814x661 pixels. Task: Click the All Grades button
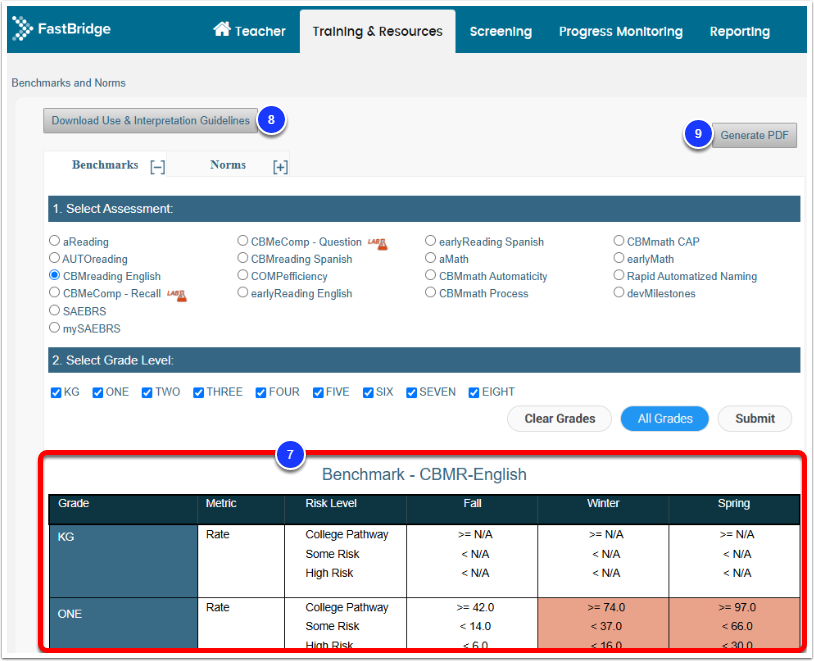665,419
